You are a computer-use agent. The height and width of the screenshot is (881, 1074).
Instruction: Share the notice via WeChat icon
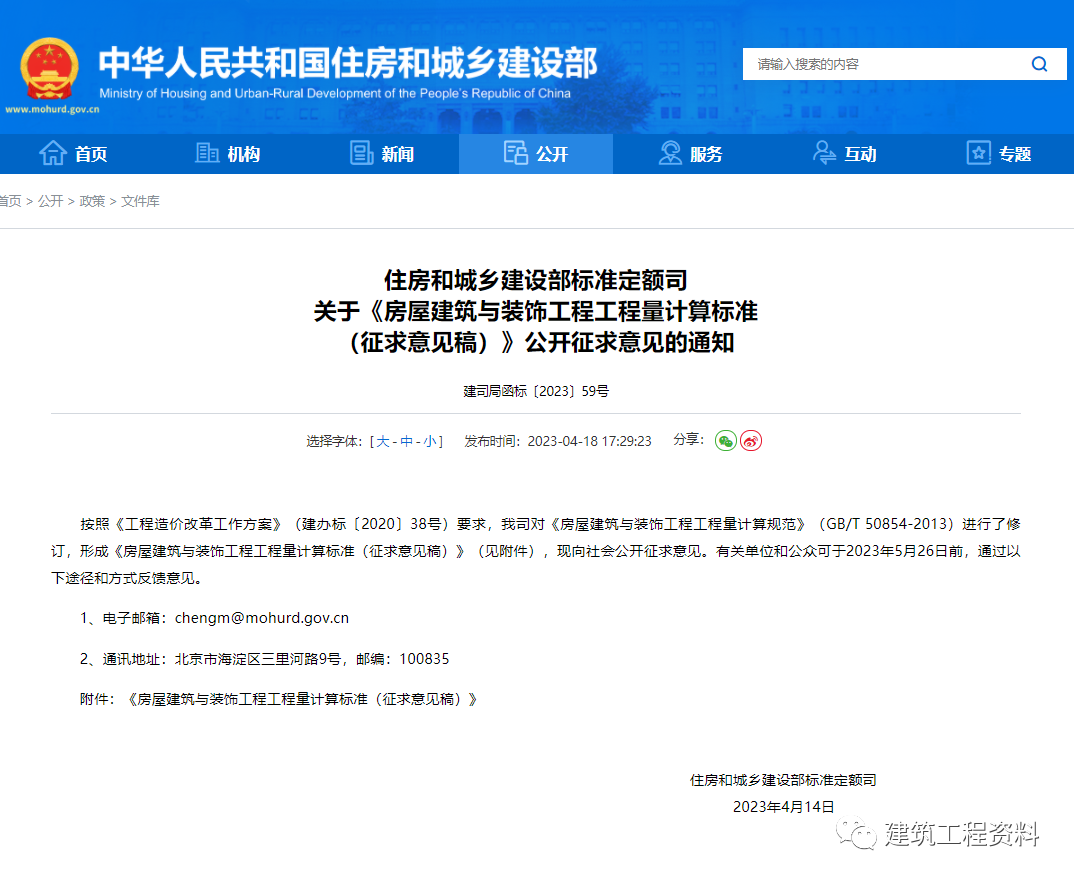point(725,440)
